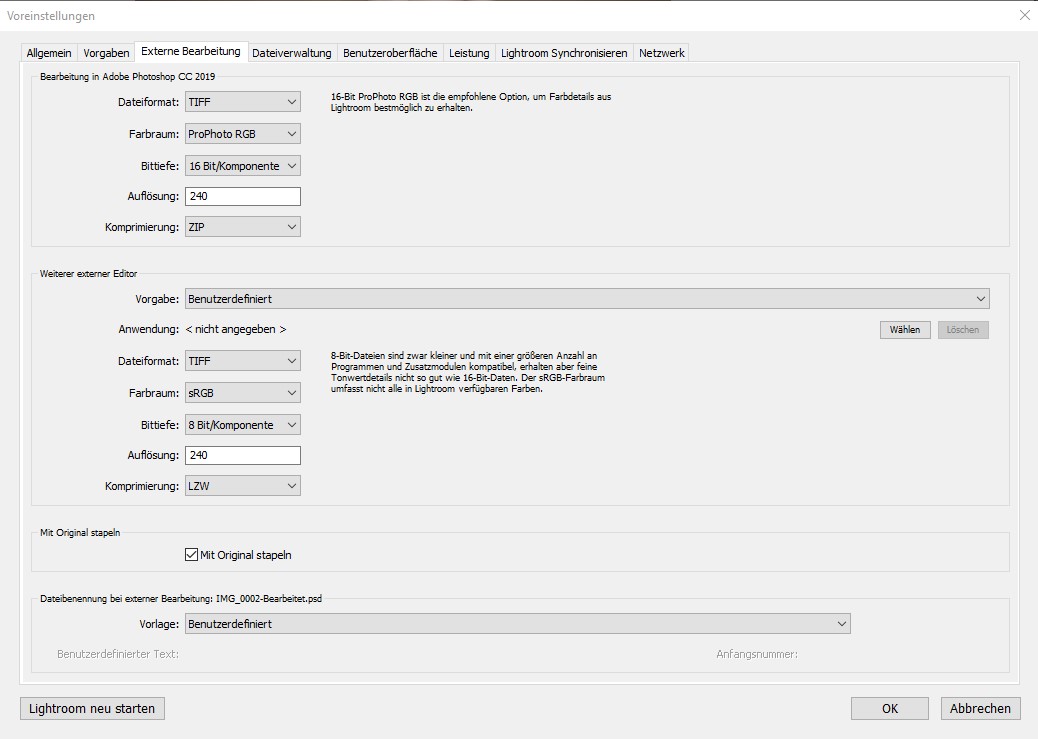
Task: Open the Vorlage Benutzerdefiniert dropdown
Action: (x=517, y=624)
